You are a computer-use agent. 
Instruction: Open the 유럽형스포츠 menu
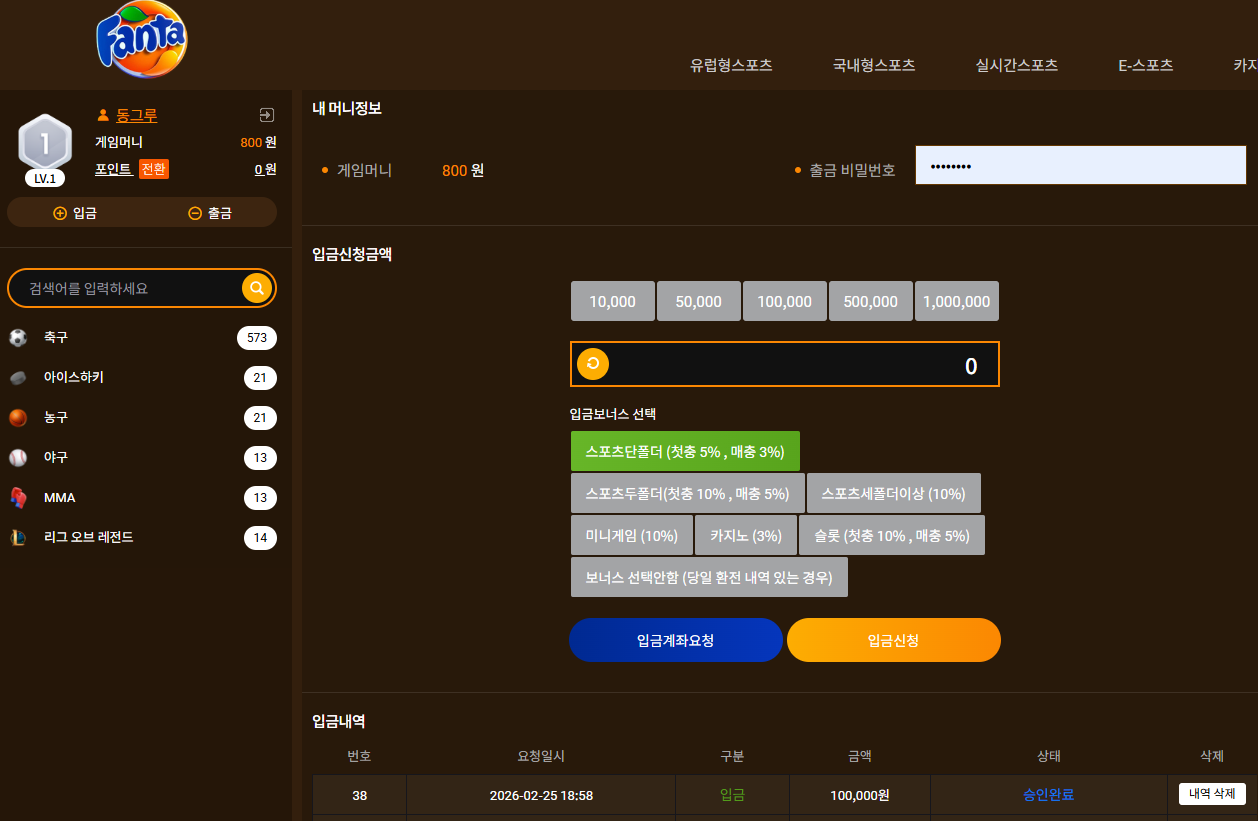click(731, 65)
